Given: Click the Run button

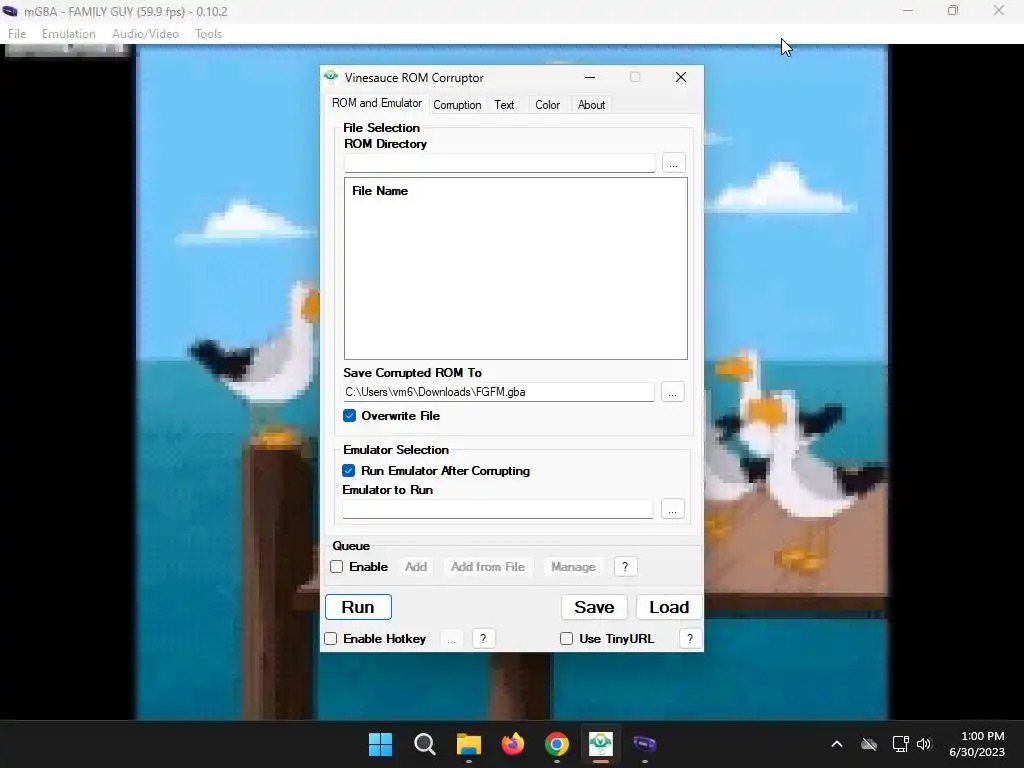Looking at the screenshot, I should click(358, 607).
